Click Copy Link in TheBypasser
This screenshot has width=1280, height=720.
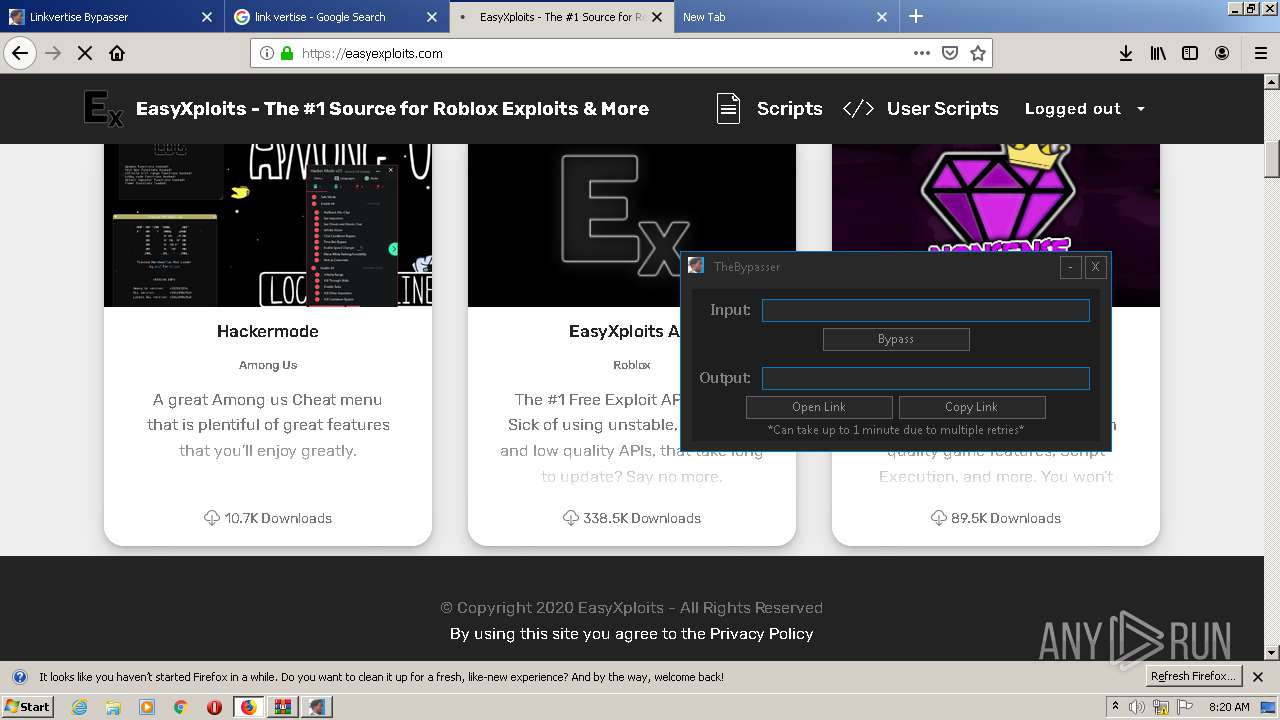click(972, 407)
